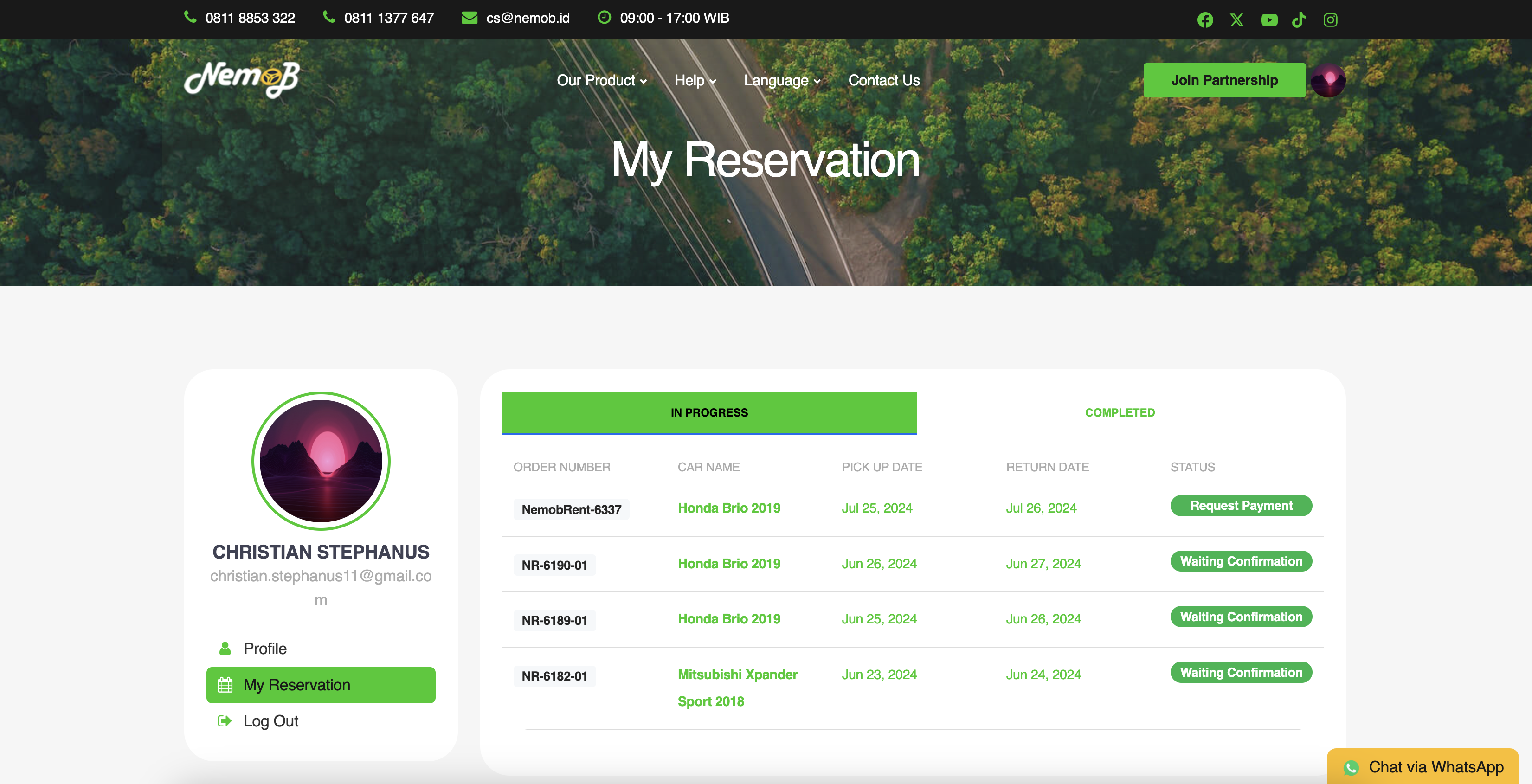The width and height of the screenshot is (1532, 784).
Task: Open Profile in the sidebar menu
Action: [264, 649]
